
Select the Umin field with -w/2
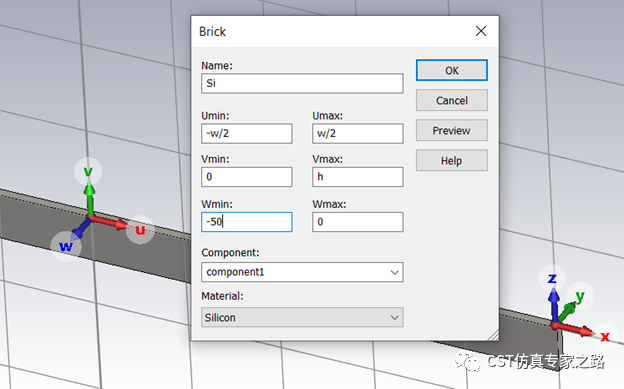[x=247, y=133]
